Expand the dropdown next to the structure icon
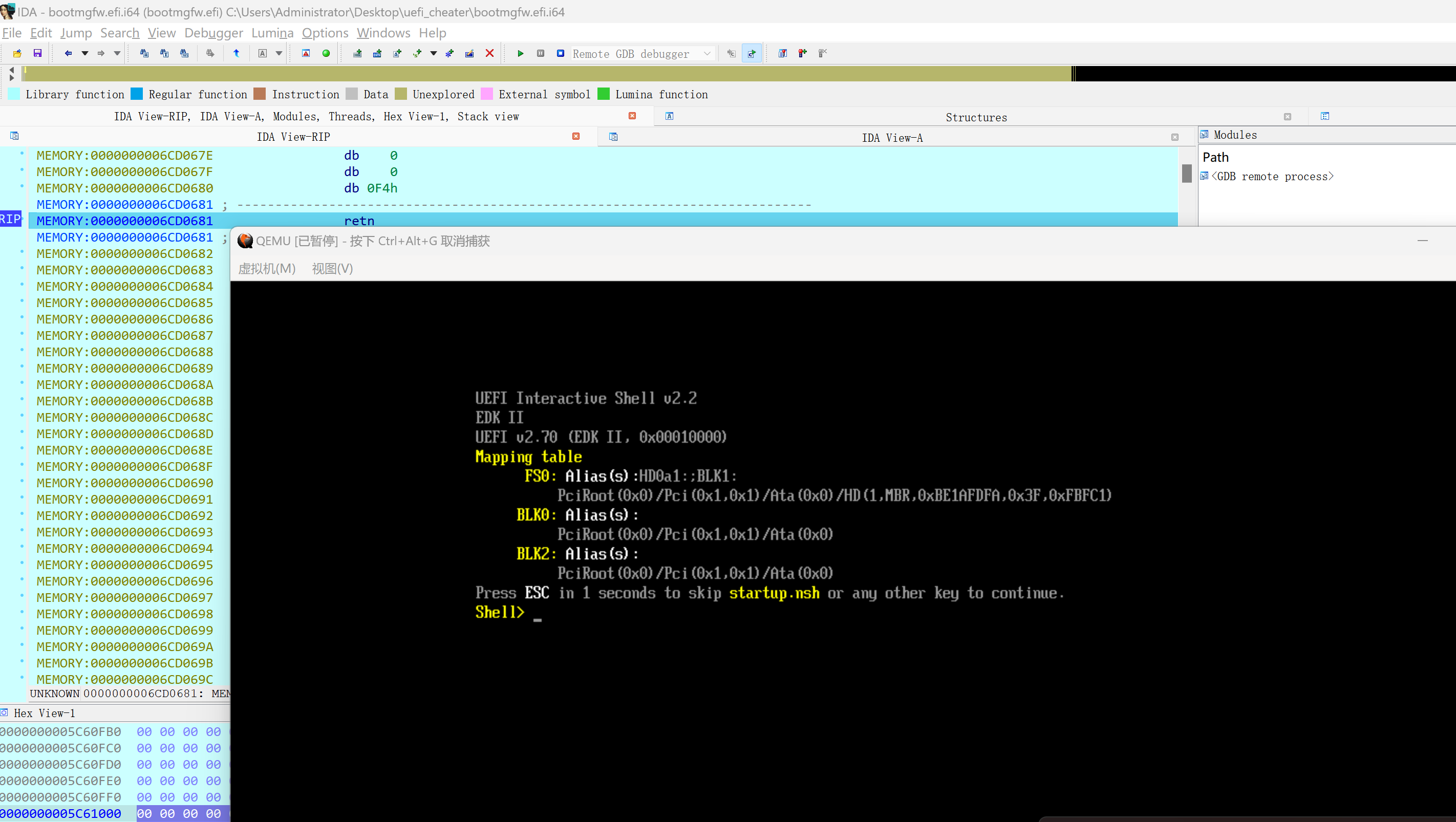1456x822 pixels. pyautogui.click(x=434, y=53)
